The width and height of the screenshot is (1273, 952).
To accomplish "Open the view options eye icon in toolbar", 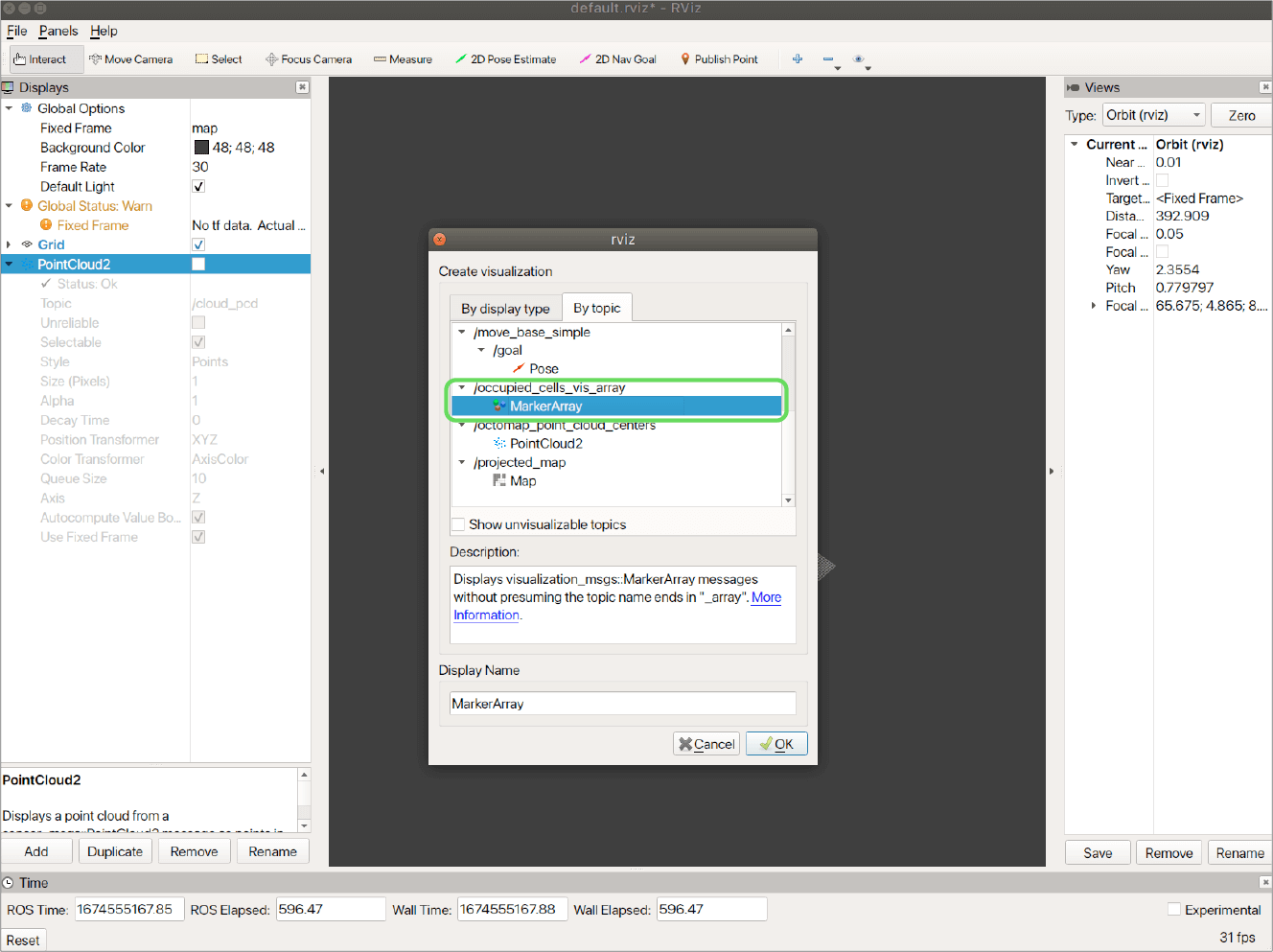I will pyautogui.click(x=859, y=59).
